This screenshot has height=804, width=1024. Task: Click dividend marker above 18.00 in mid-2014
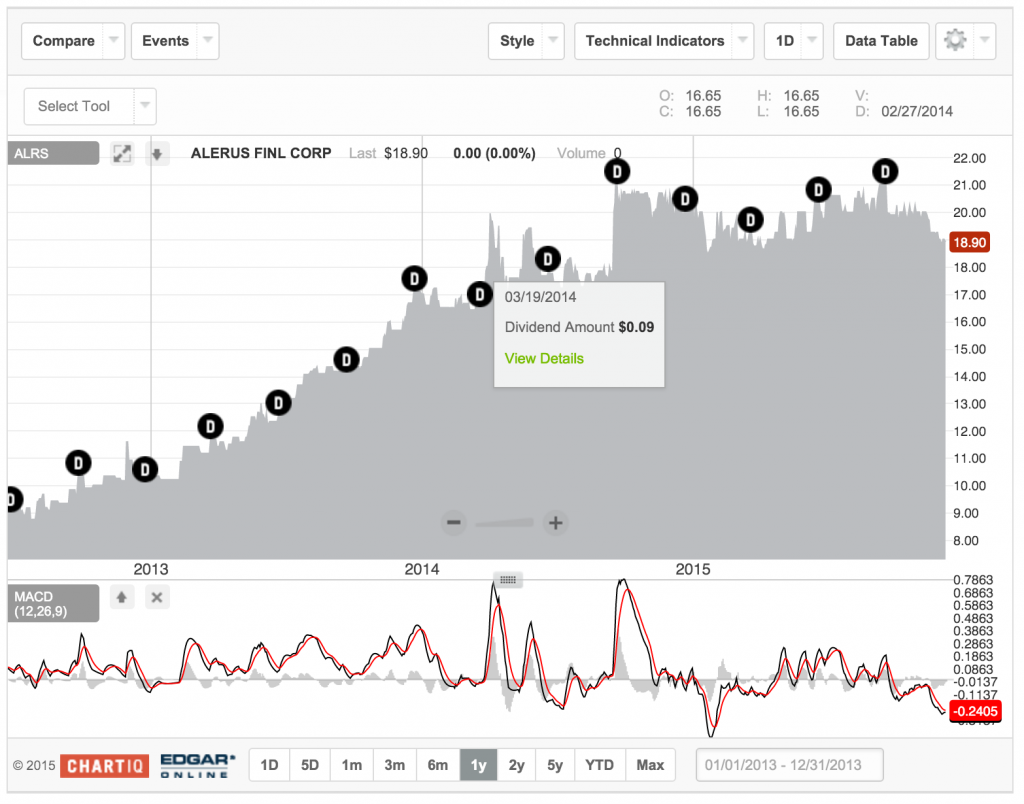coord(548,259)
